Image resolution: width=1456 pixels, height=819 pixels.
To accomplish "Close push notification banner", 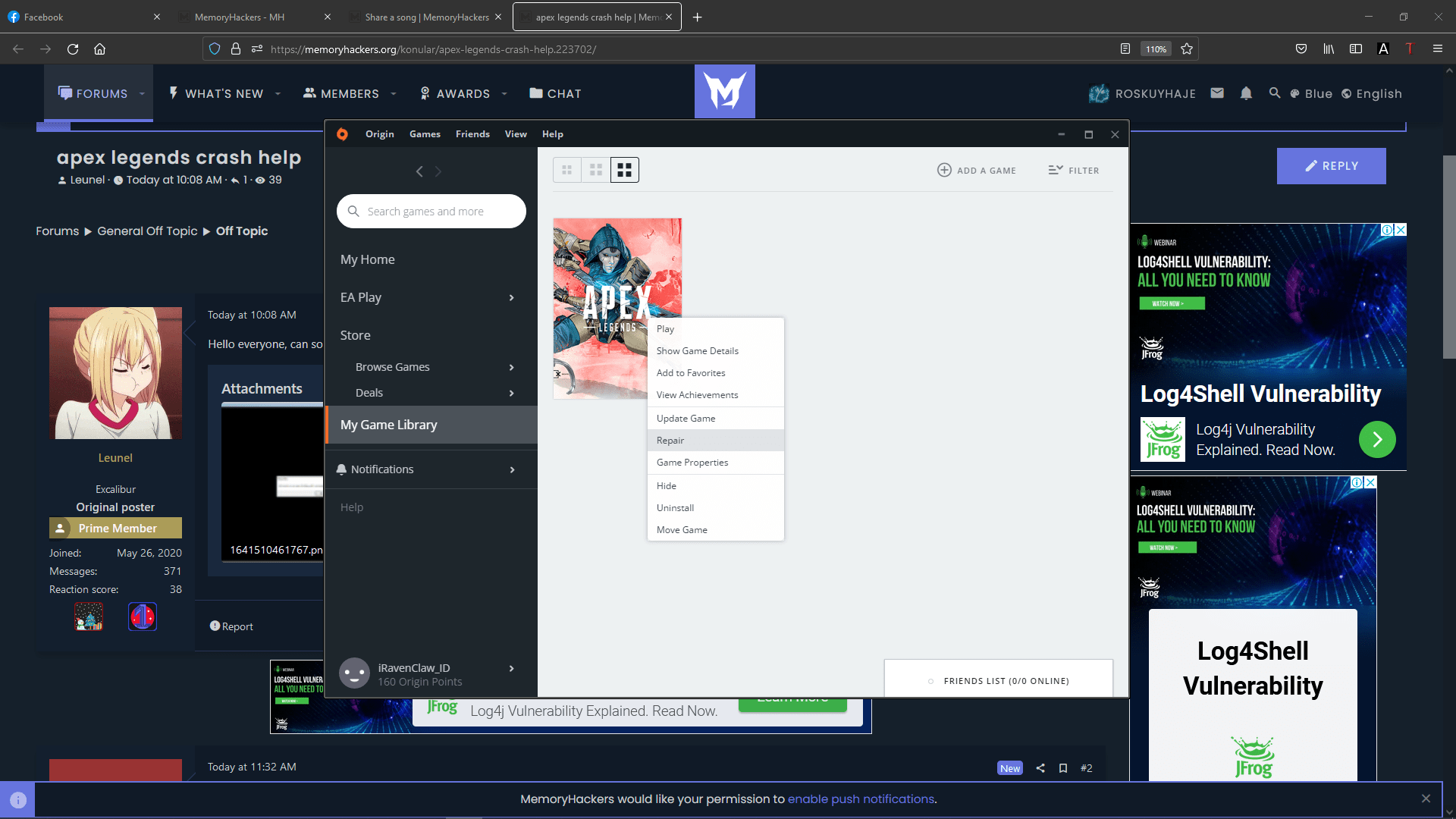I will click(x=1426, y=799).
